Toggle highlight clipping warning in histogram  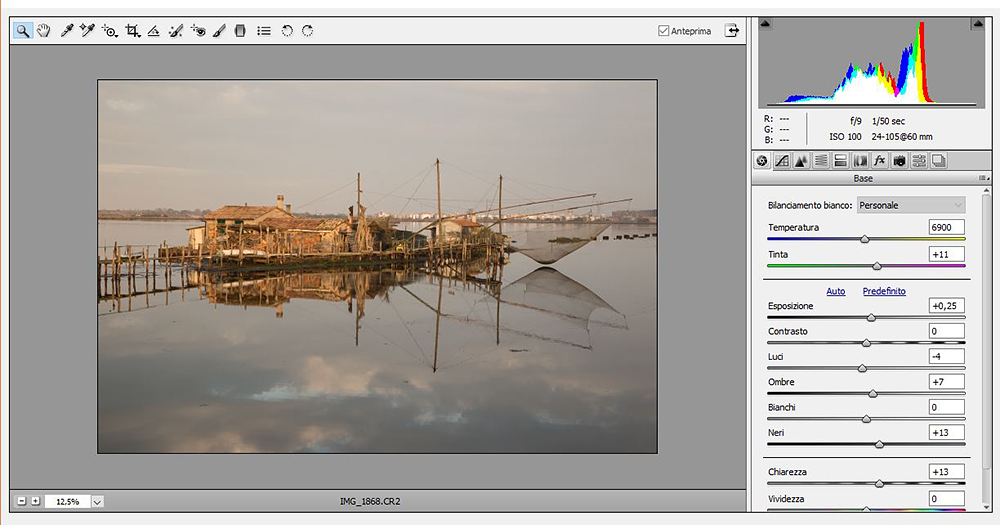pyautogui.click(x=978, y=24)
